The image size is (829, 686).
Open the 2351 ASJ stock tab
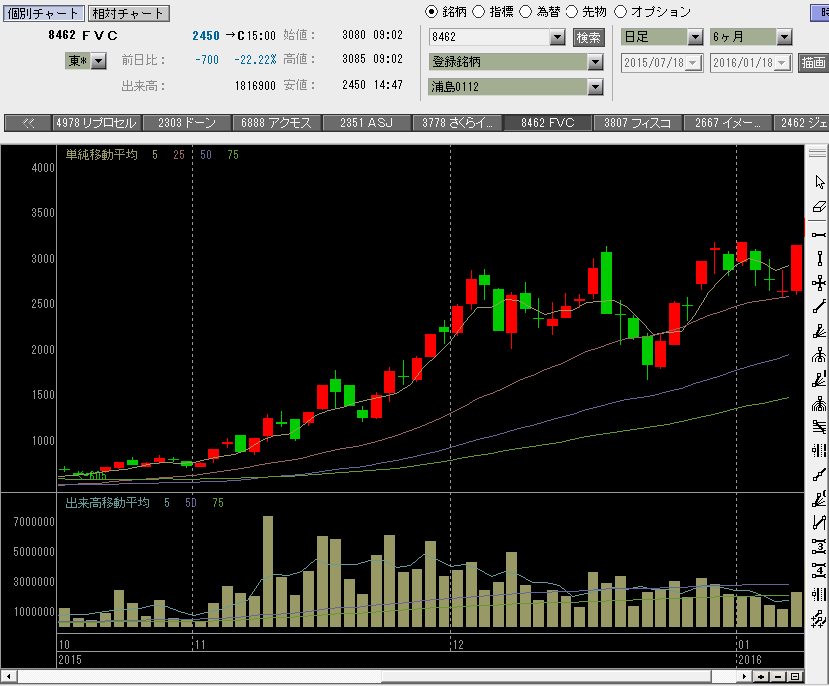pyautogui.click(x=367, y=123)
